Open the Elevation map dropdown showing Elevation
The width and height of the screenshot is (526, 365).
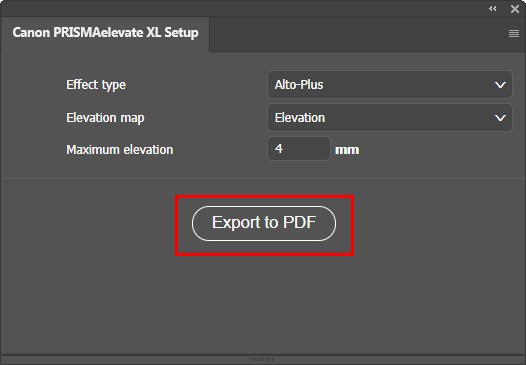390,118
